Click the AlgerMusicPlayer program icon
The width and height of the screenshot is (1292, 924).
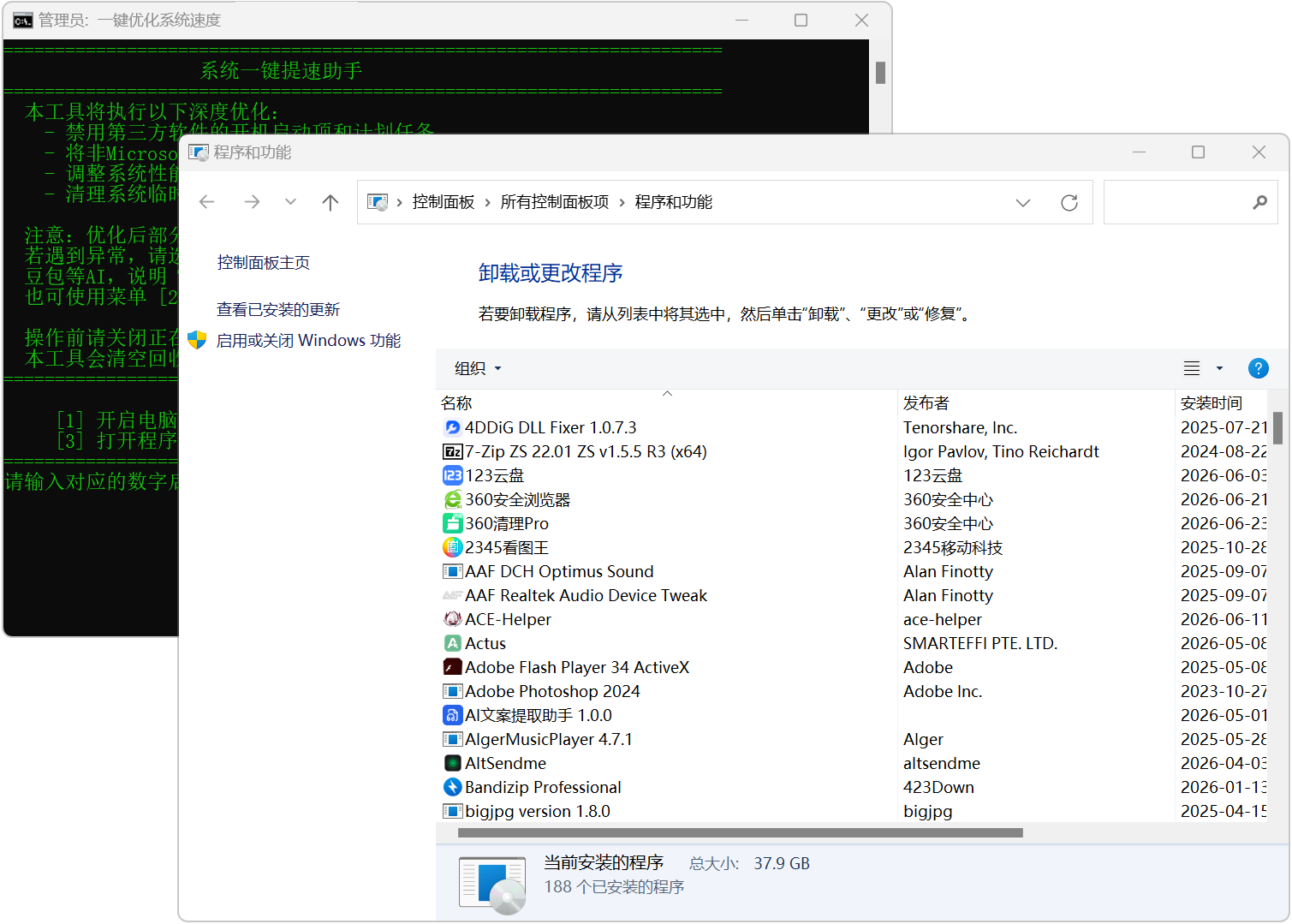452,739
